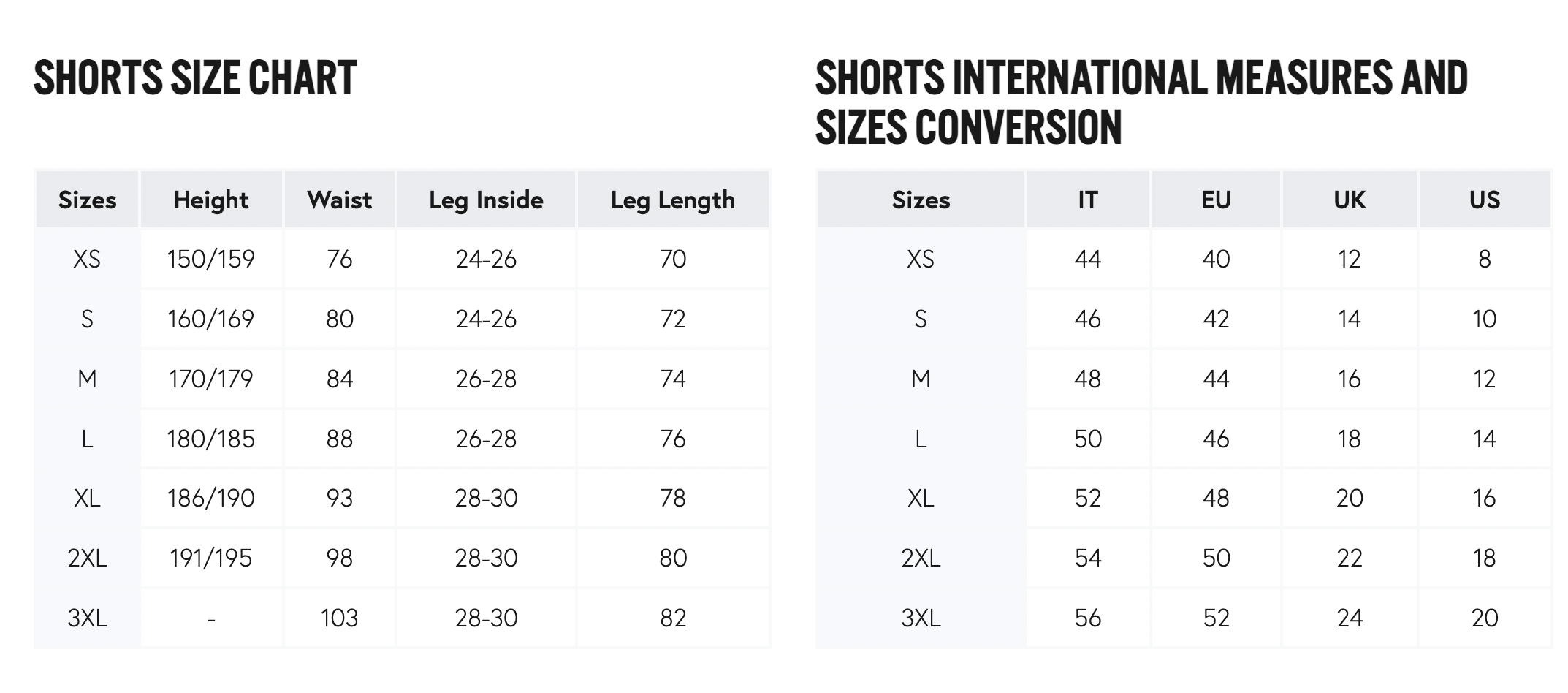Select the Waist column header
Screen dimensions: 1568x693
[340, 200]
